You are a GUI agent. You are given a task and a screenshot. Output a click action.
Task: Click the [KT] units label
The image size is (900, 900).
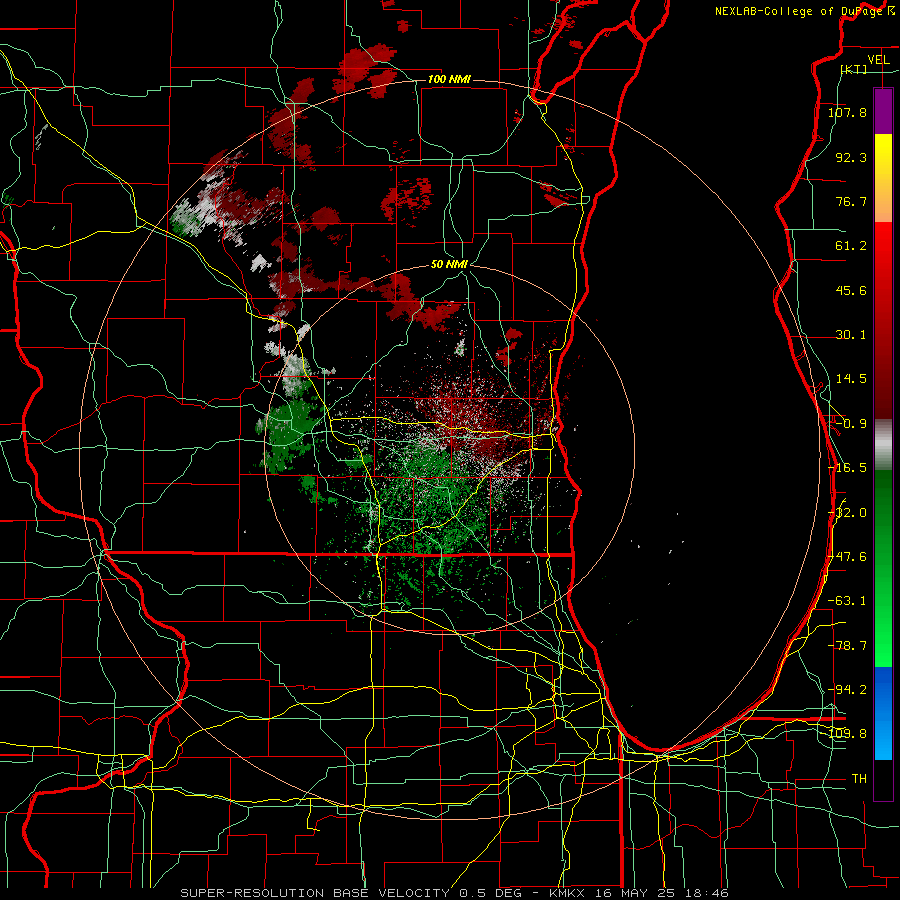[x=854, y=69]
